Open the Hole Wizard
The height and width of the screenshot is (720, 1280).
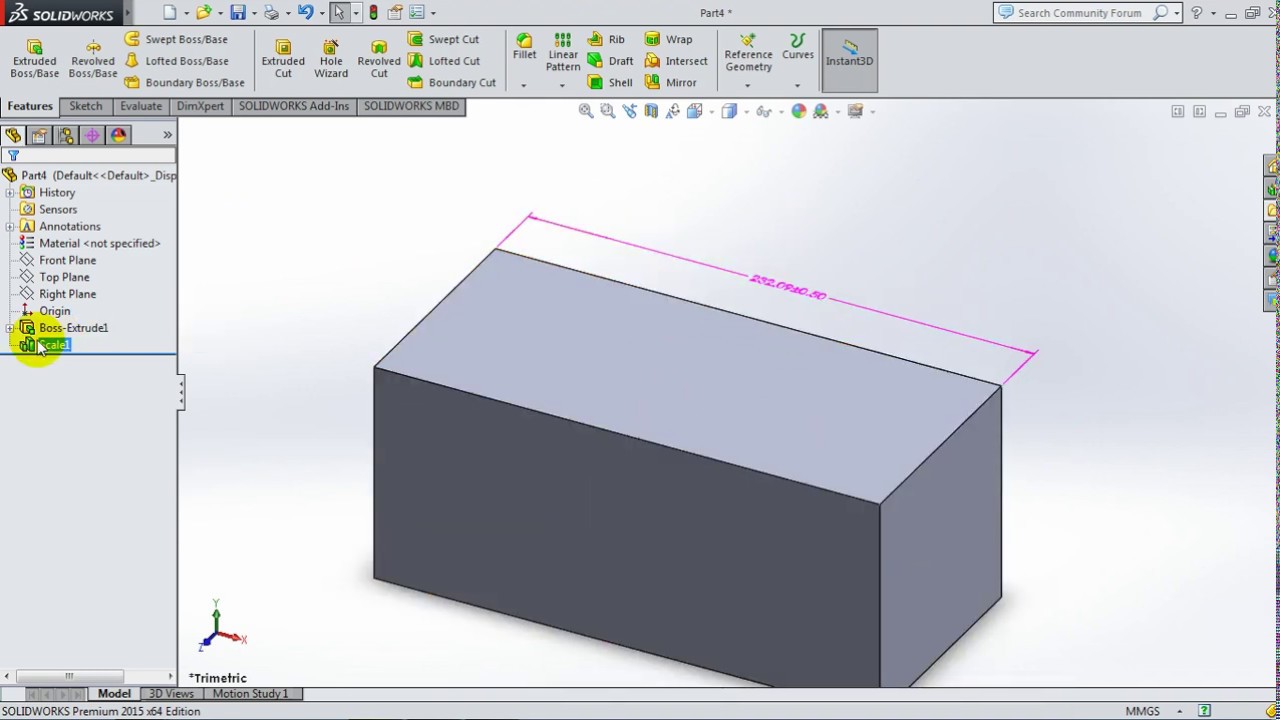coord(331,59)
